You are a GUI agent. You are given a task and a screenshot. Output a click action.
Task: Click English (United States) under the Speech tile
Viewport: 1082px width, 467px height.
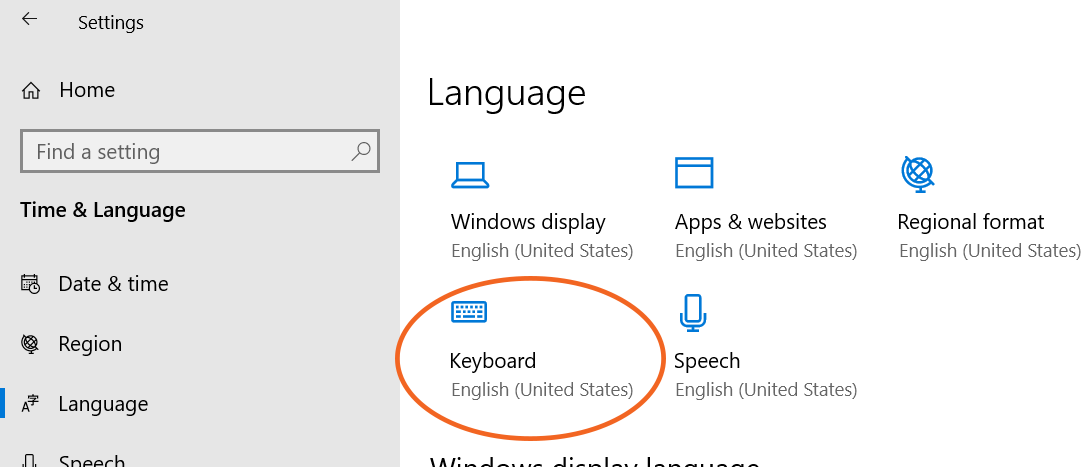click(x=766, y=390)
